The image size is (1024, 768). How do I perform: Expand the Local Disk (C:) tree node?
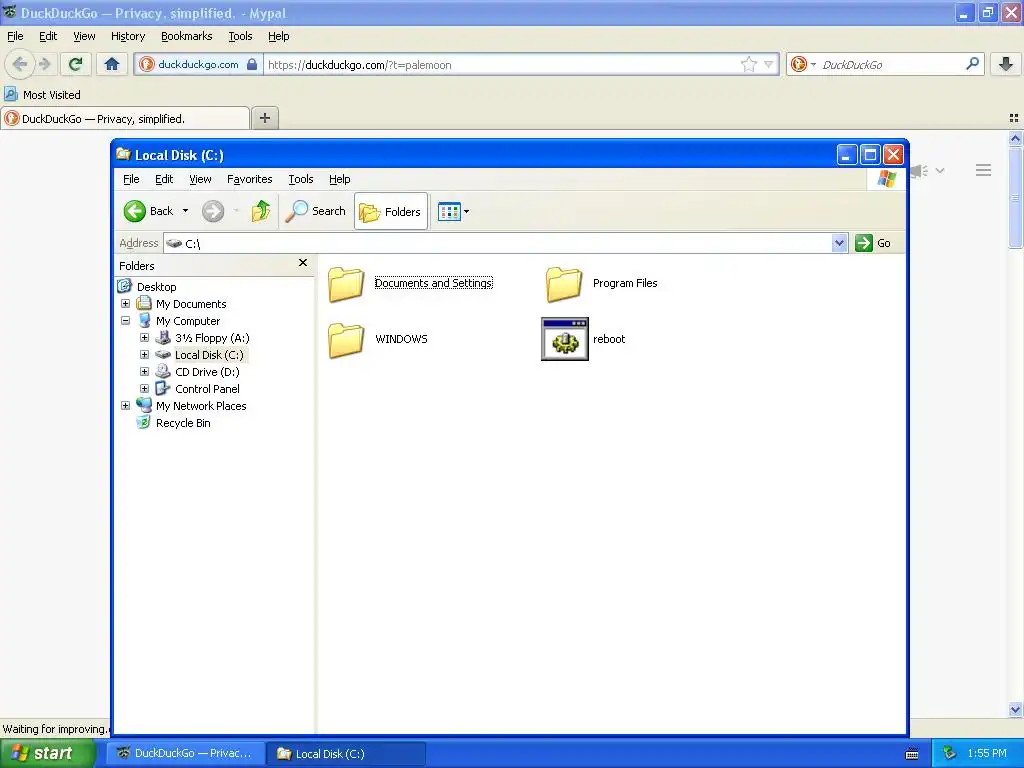point(144,355)
